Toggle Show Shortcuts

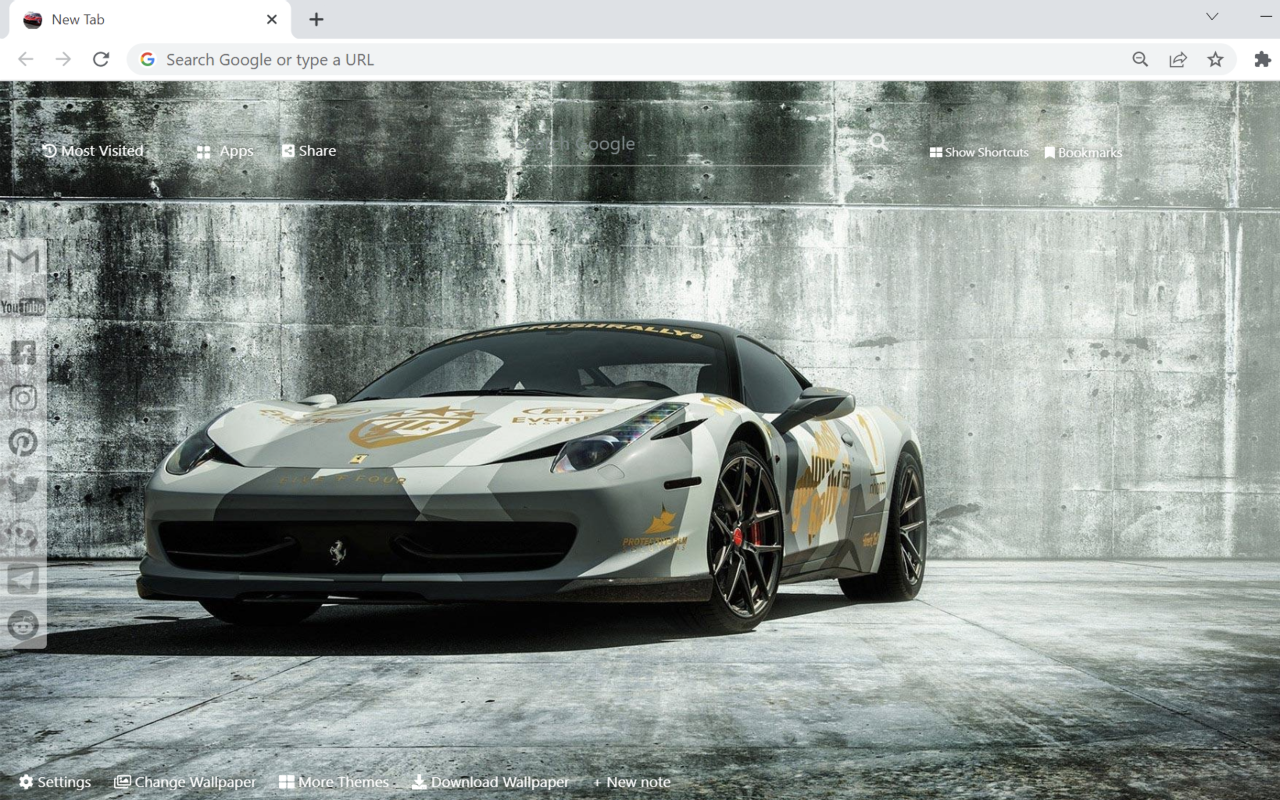979,152
